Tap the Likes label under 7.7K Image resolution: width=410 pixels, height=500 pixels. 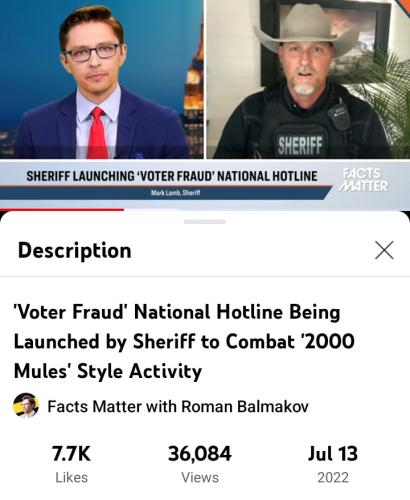click(x=71, y=477)
